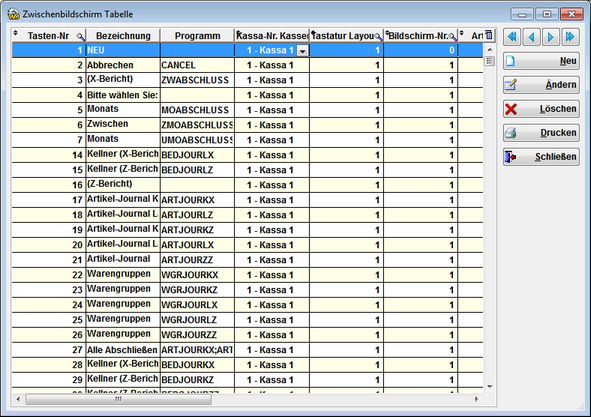Click search icon in Bildschirm-Nr. header

(453, 37)
